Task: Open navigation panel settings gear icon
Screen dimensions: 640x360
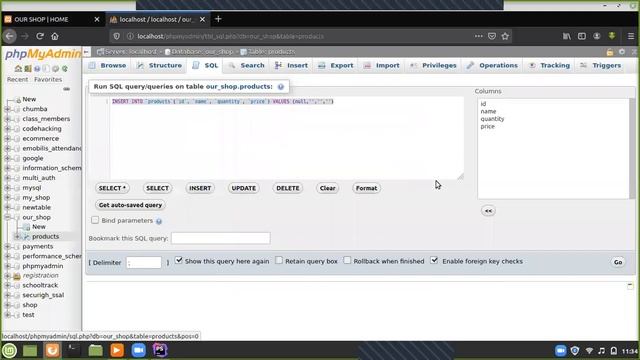Action: [x=56, y=69]
